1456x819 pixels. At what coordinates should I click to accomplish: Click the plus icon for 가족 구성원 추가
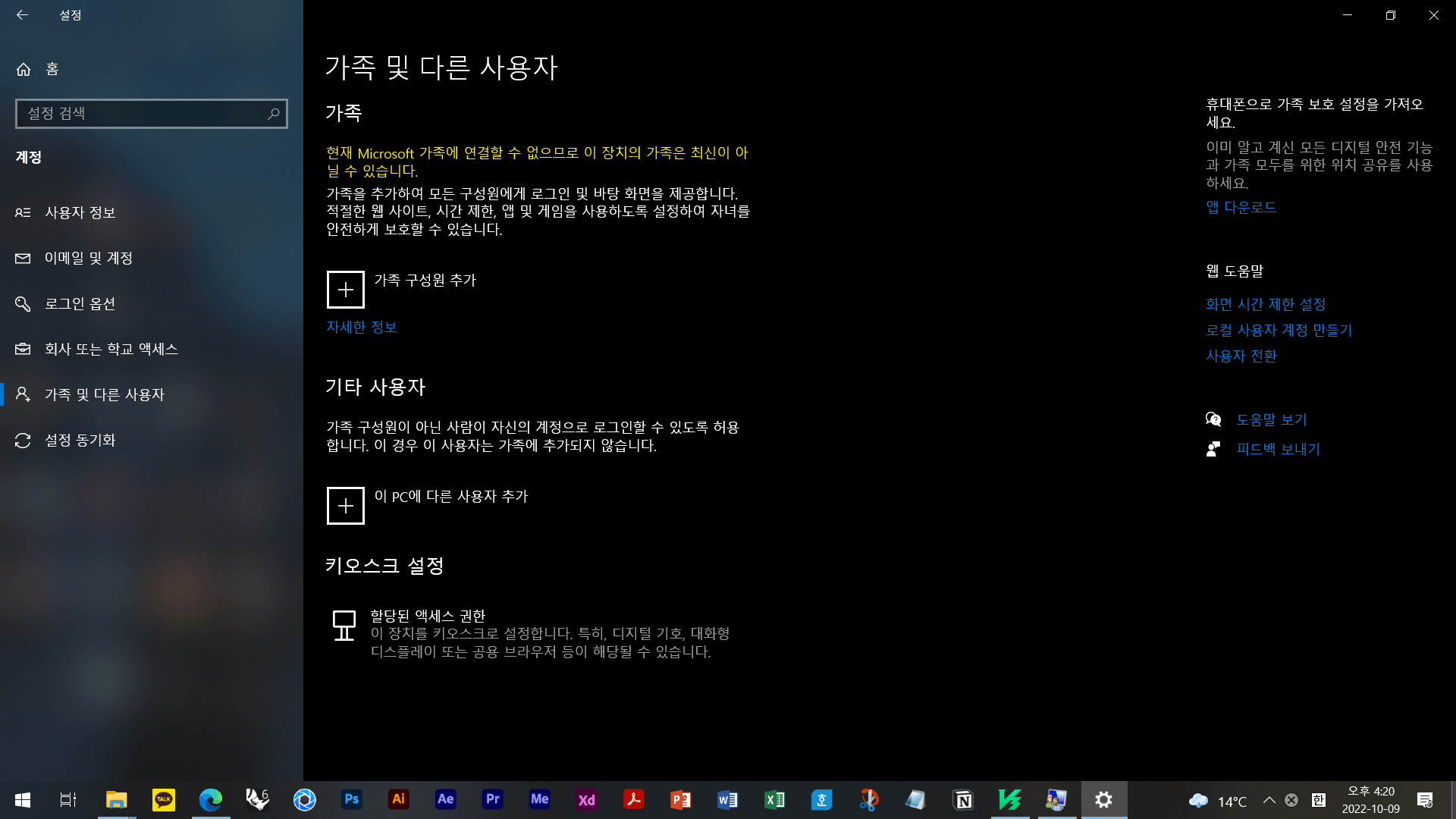click(345, 290)
